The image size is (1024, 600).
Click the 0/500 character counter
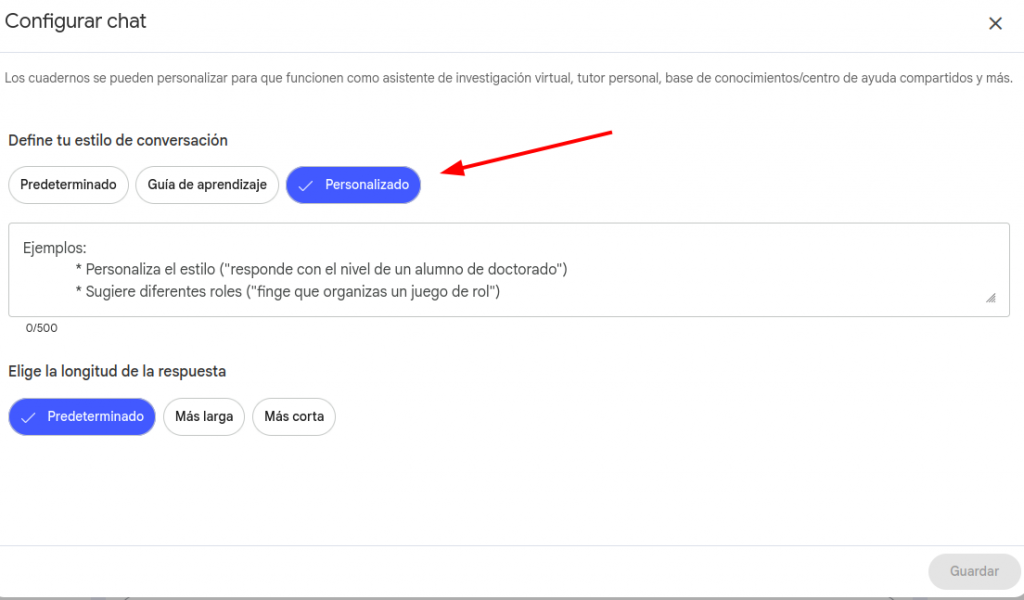42,328
